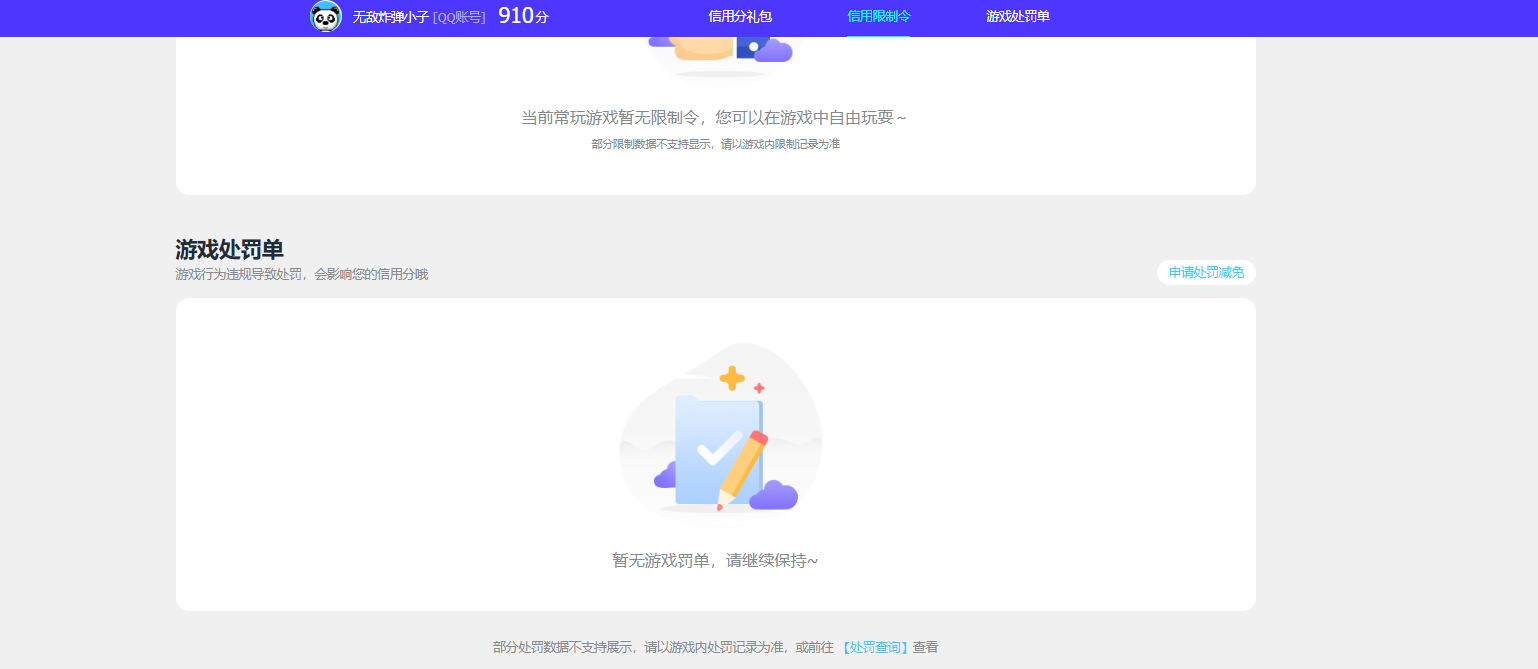Click the 当前常玩游戏暂无限制令 message

tap(715, 118)
